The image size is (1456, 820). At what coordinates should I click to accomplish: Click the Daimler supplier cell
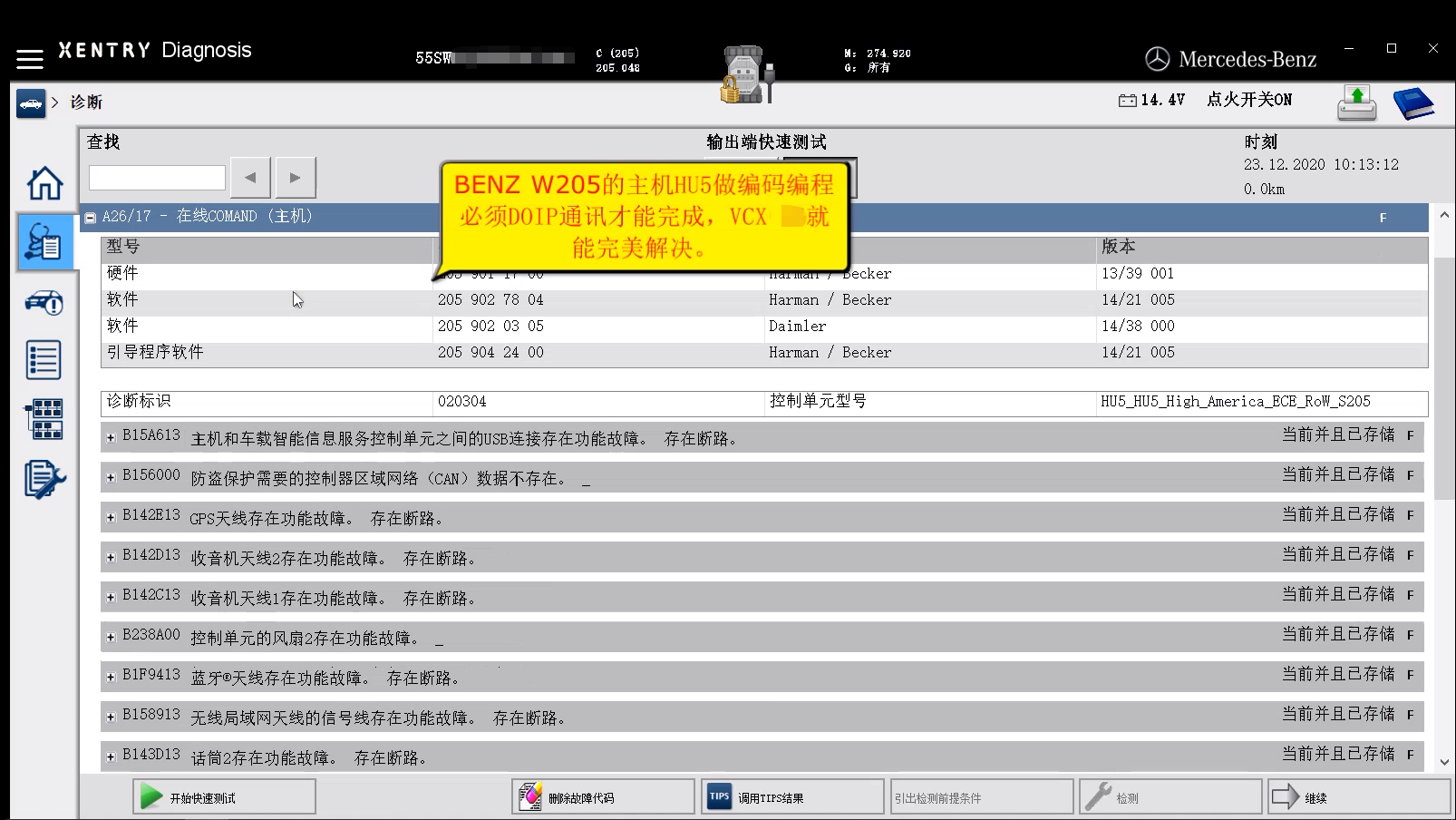click(798, 327)
